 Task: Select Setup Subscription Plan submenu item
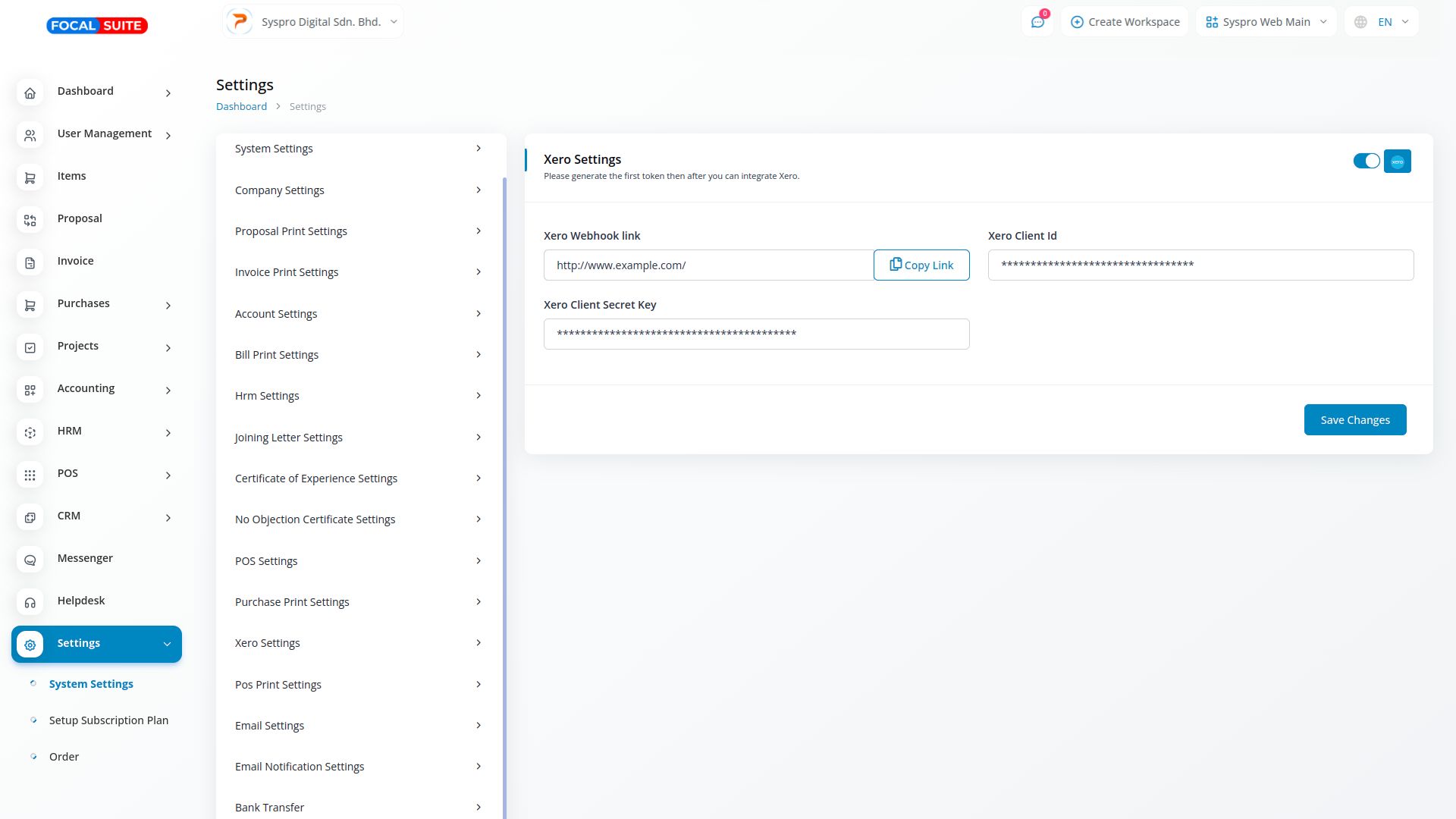click(108, 720)
